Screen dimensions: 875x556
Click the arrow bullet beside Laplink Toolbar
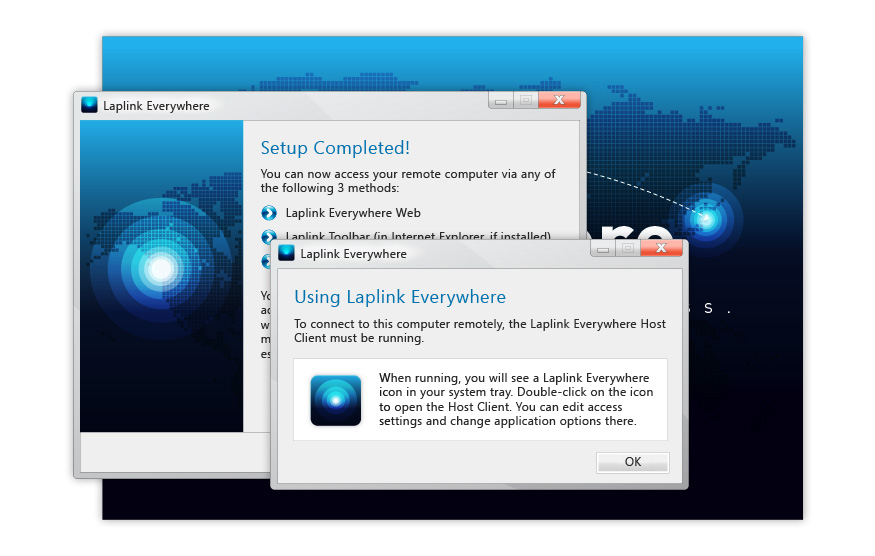(x=268, y=236)
